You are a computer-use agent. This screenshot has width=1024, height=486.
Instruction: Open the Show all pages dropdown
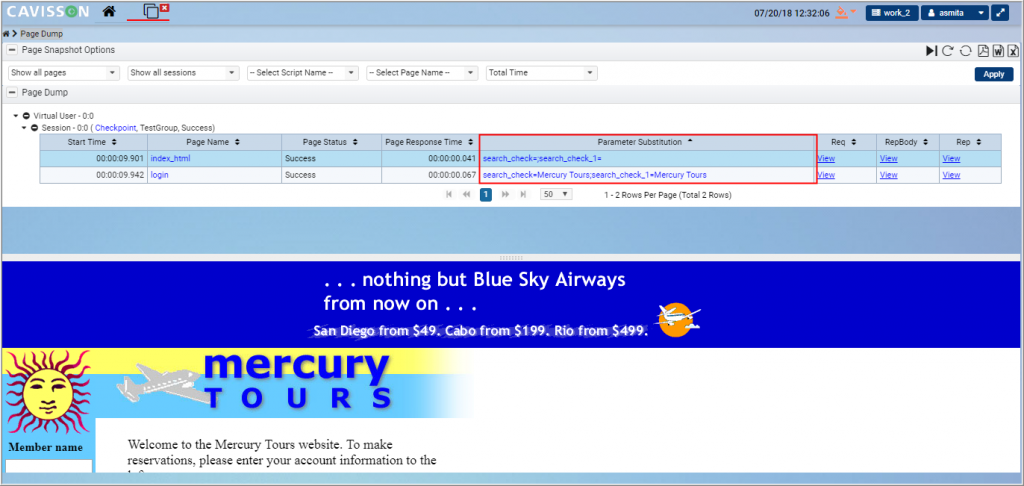tap(64, 73)
